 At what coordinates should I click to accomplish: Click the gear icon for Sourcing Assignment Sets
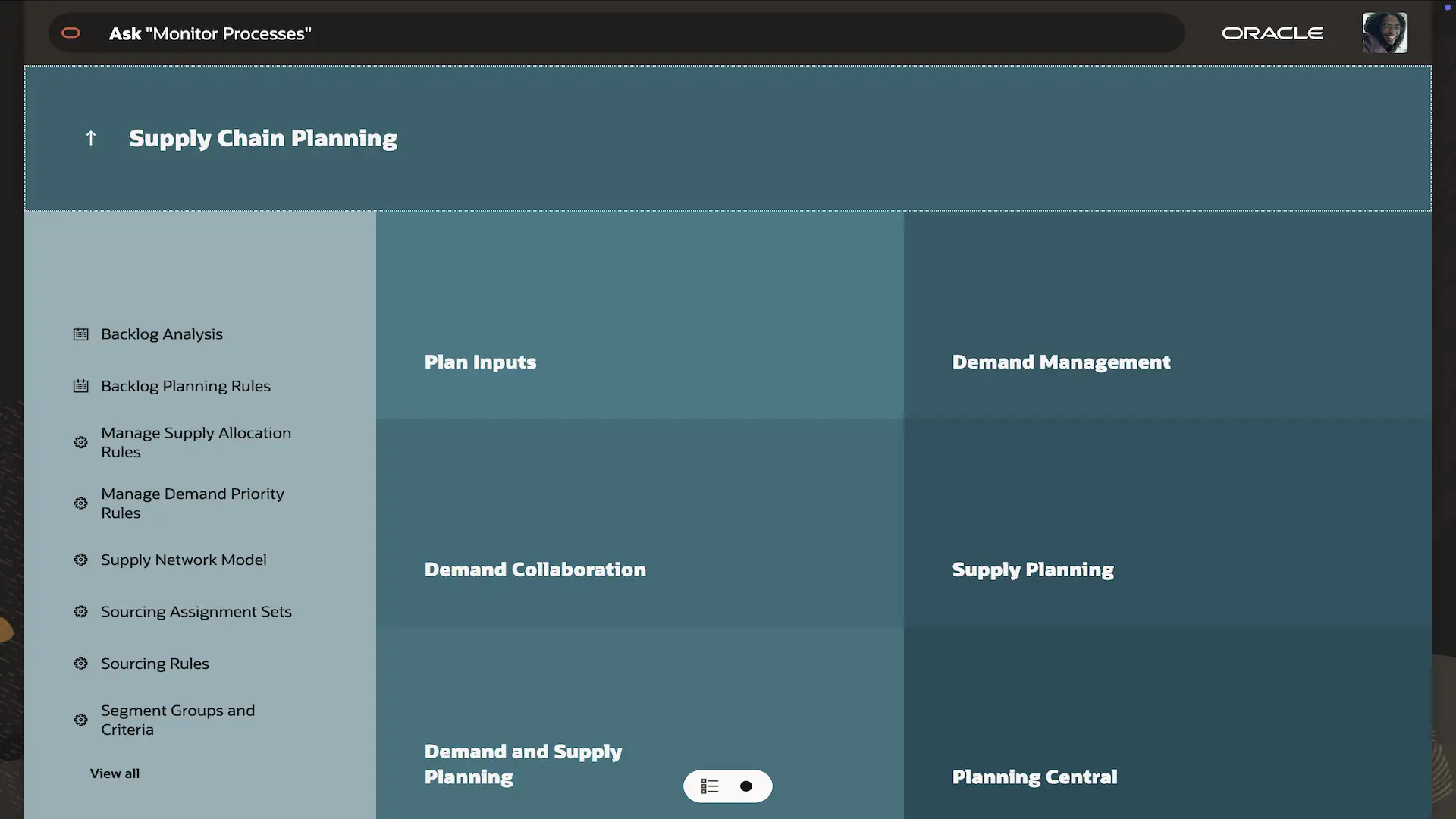point(80,612)
